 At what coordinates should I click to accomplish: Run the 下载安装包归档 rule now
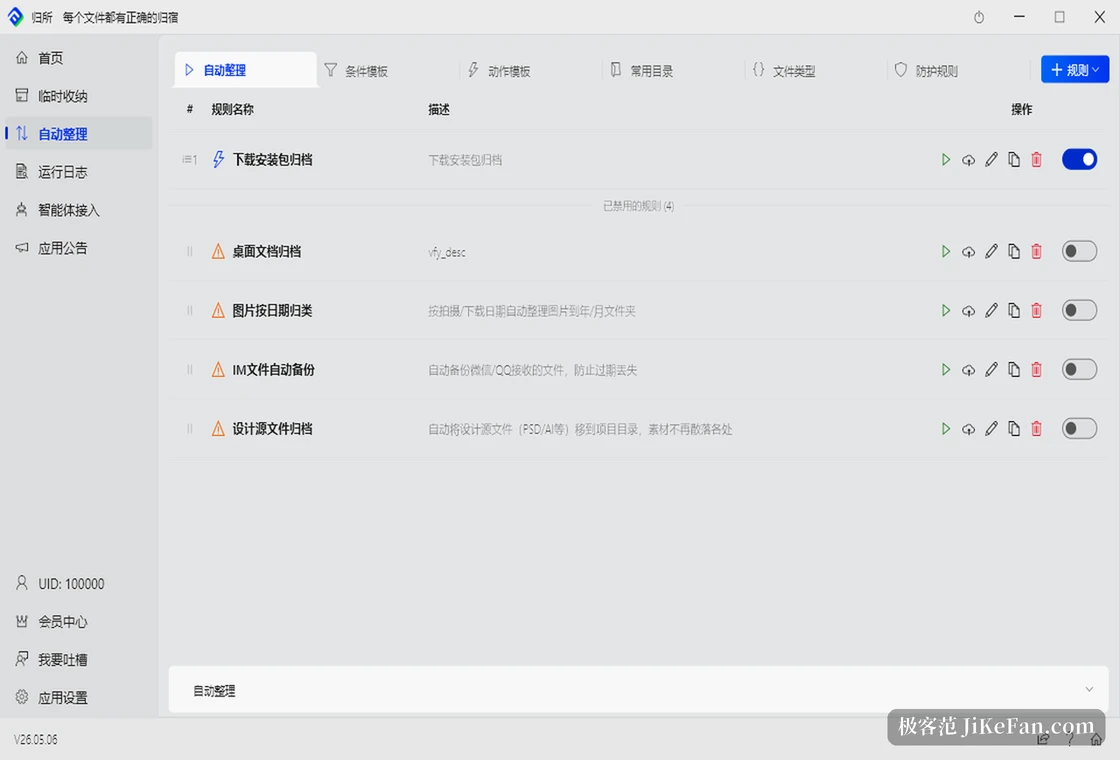[946, 159]
